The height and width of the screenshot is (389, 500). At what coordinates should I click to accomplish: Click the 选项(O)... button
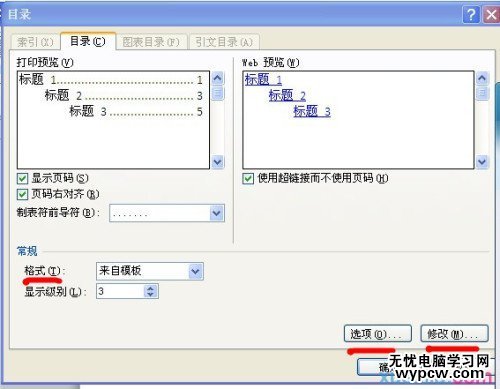point(378,334)
